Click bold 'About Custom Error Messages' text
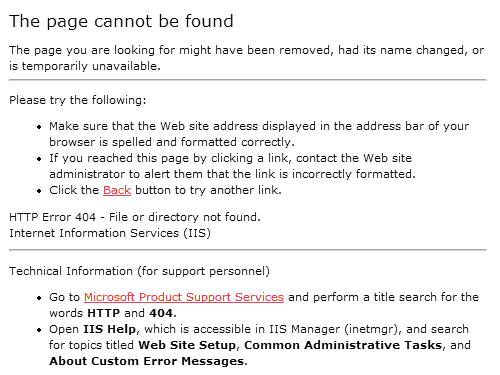 (147, 361)
